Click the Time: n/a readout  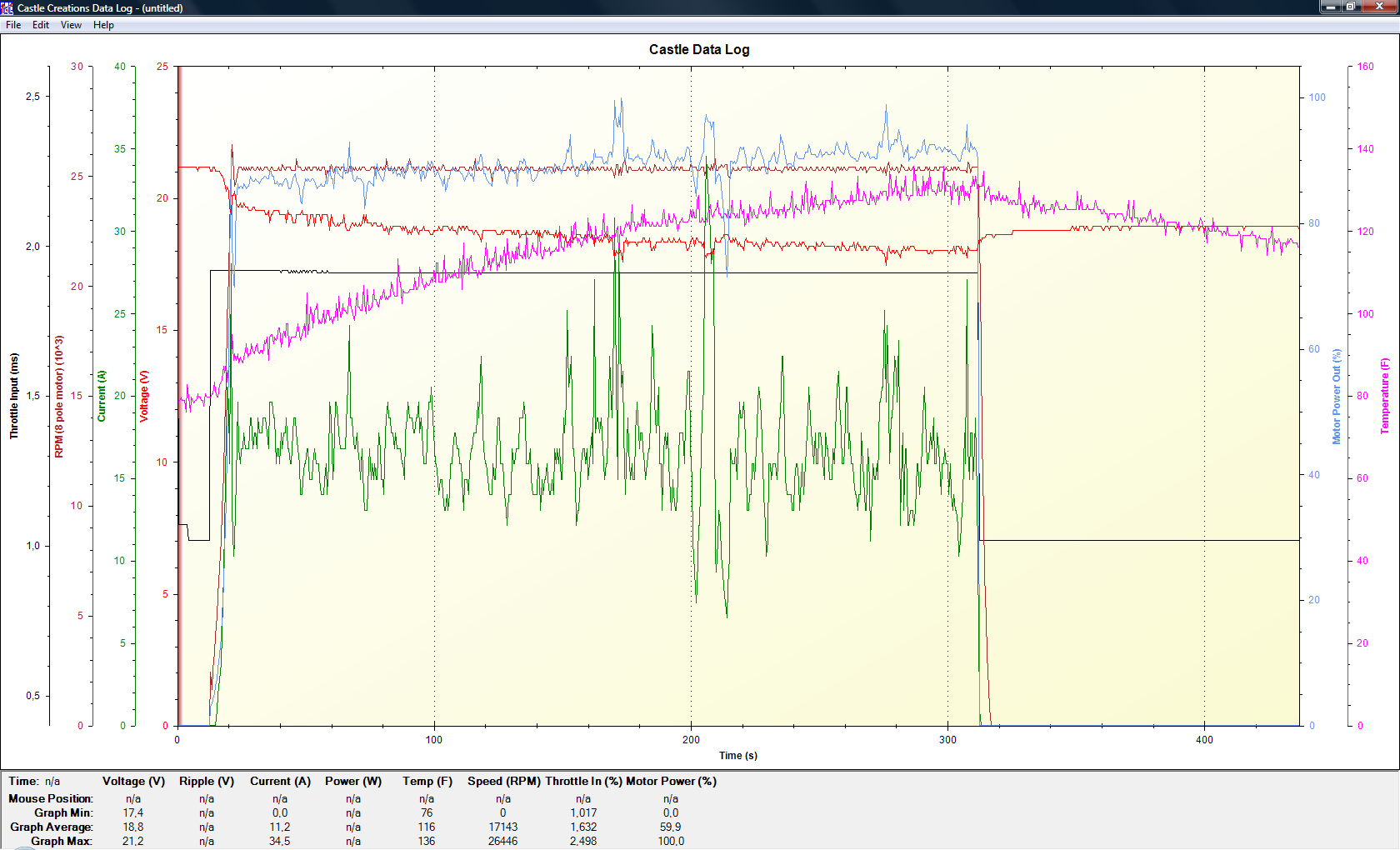34,782
